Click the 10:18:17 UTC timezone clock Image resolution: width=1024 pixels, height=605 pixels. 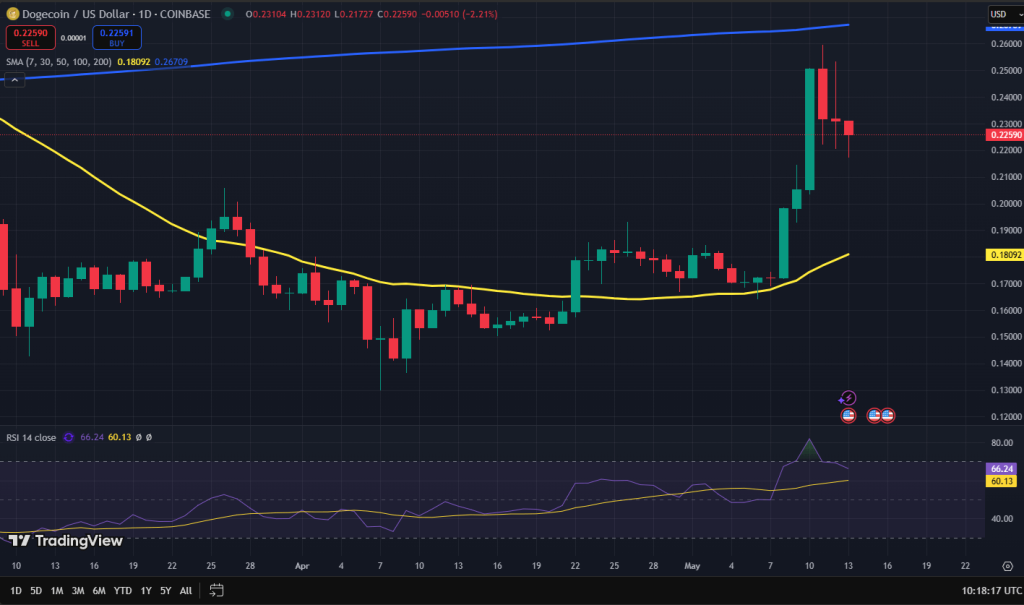point(991,591)
